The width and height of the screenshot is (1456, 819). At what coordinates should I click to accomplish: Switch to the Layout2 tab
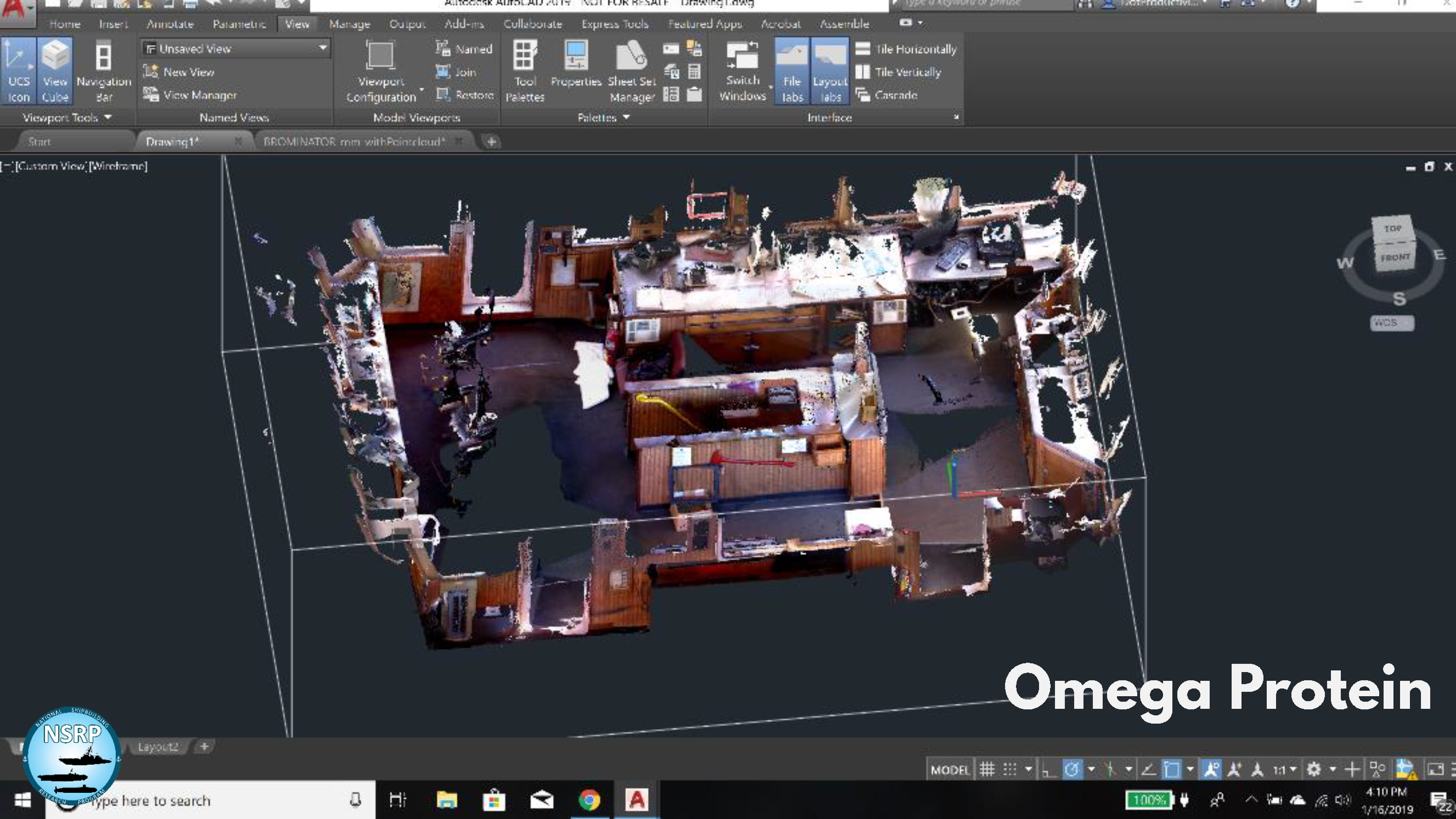pyautogui.click(x=157, y=747)
